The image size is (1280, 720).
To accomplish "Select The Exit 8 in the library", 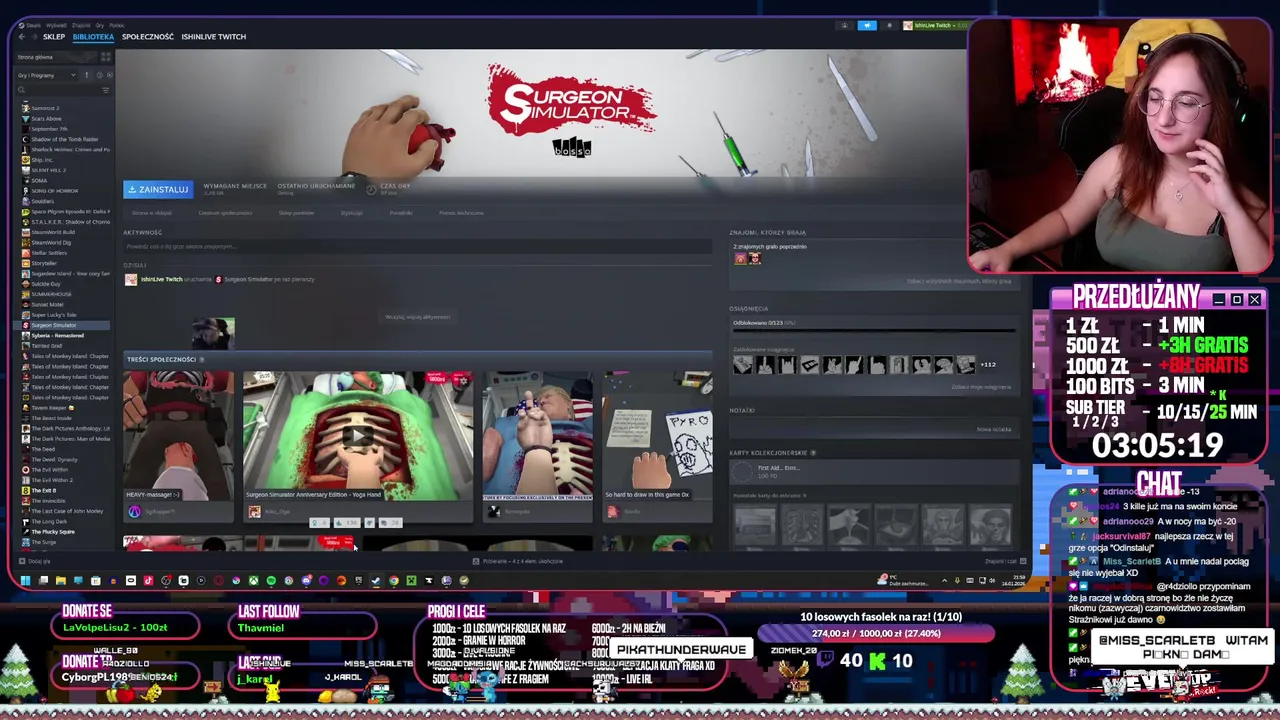I will click(43, 490).
